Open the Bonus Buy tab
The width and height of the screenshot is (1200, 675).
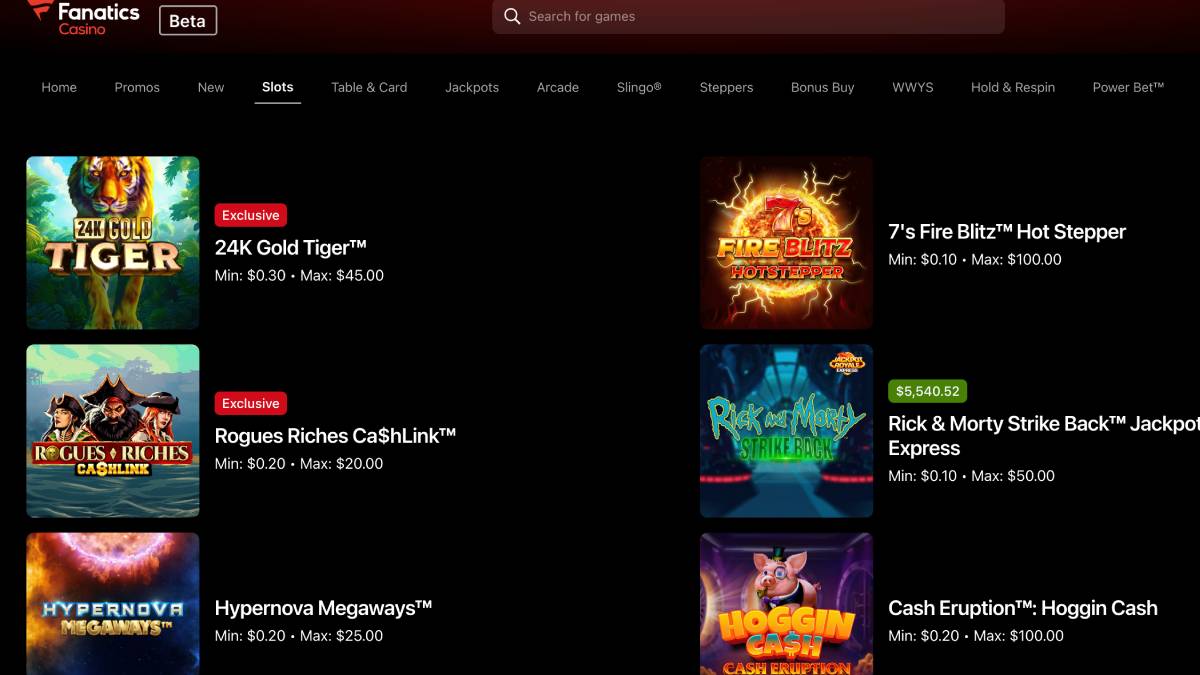pyautogui.click(x=822, y=87)
